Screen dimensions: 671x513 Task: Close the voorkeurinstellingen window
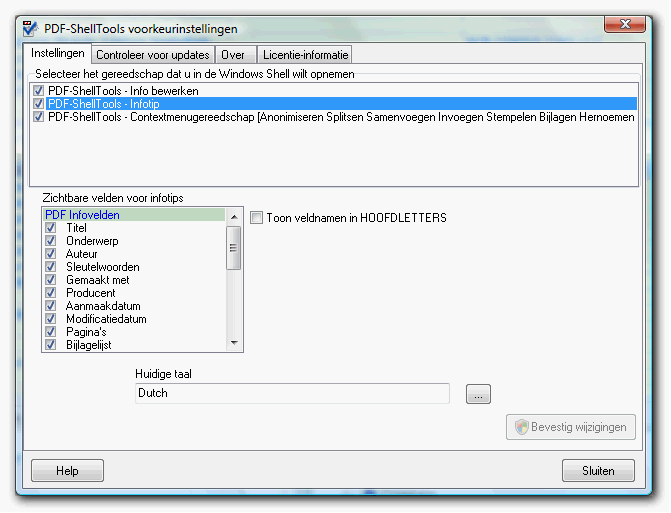pyautogui.click(x=625, y=24)
